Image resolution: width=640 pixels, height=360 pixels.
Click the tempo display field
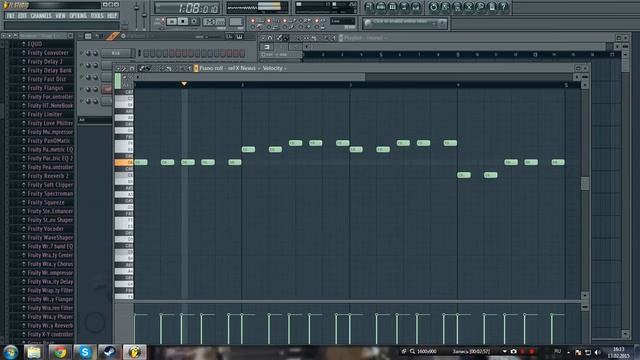pos(213,22)
